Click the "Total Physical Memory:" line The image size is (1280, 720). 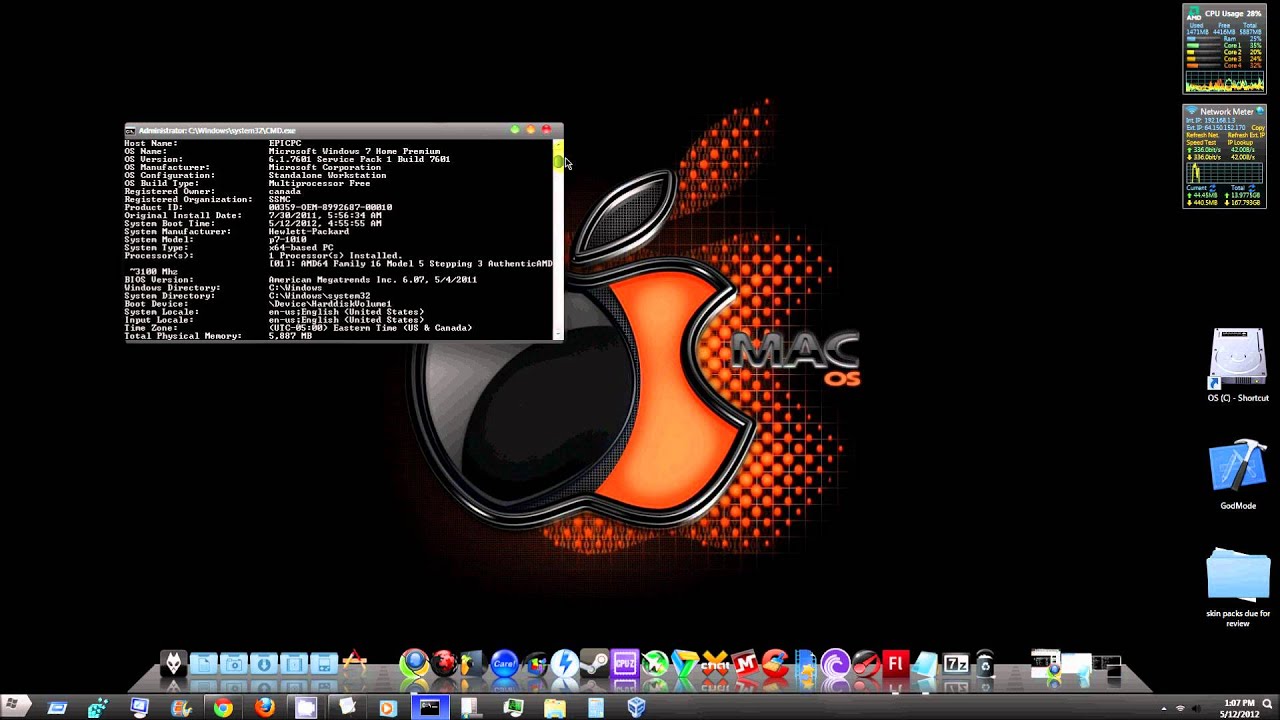[218, 336]
